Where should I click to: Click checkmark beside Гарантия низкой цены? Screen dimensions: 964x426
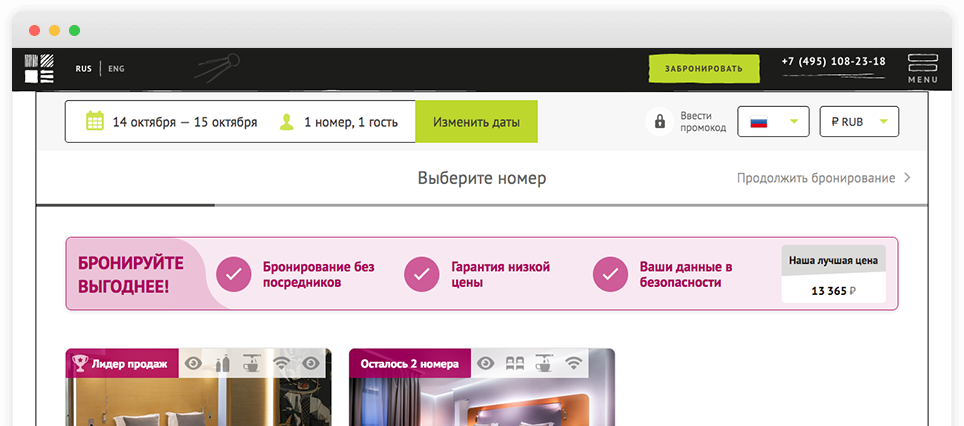coord(422,274)
